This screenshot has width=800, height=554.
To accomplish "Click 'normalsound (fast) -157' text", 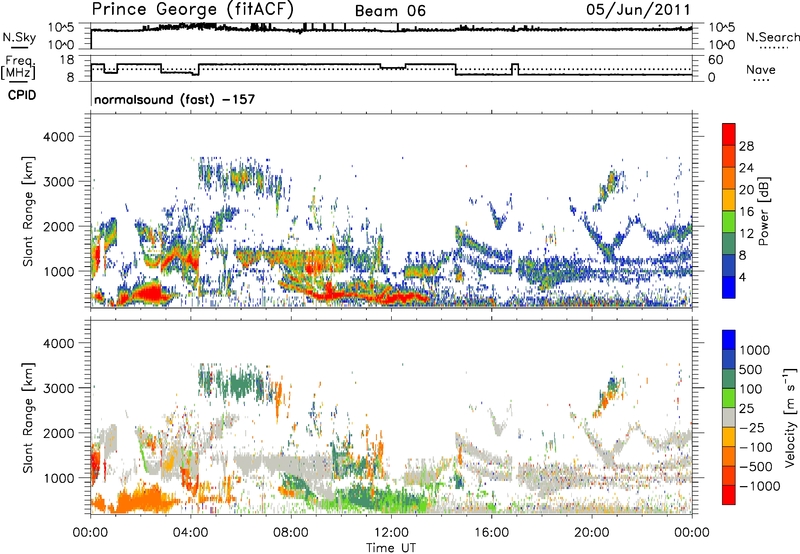I will click(174, 99).
